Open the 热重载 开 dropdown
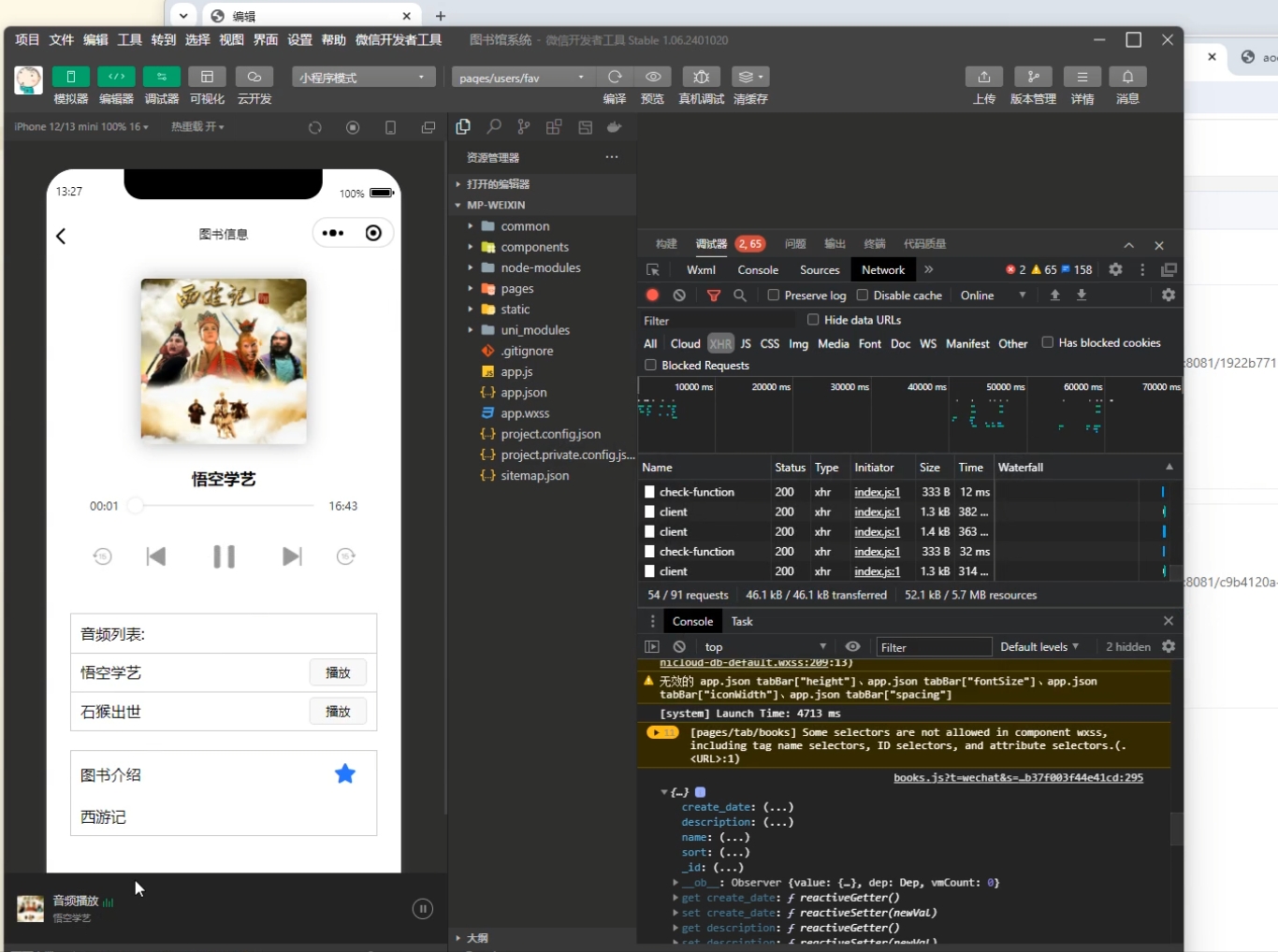Viewport: 1278px width, 952px height. point(197,126)
